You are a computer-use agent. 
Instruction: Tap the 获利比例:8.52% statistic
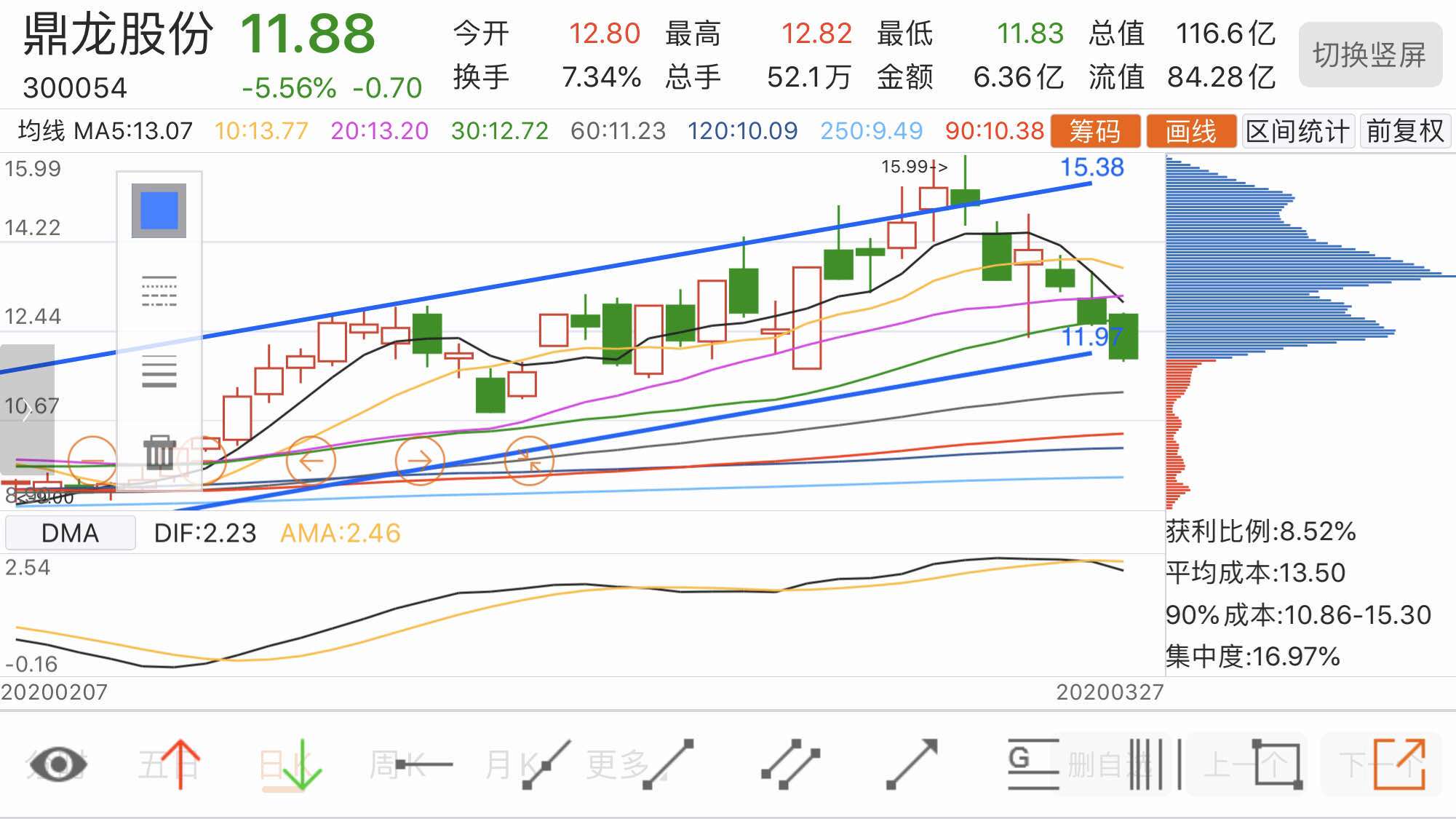[1261, 531]
